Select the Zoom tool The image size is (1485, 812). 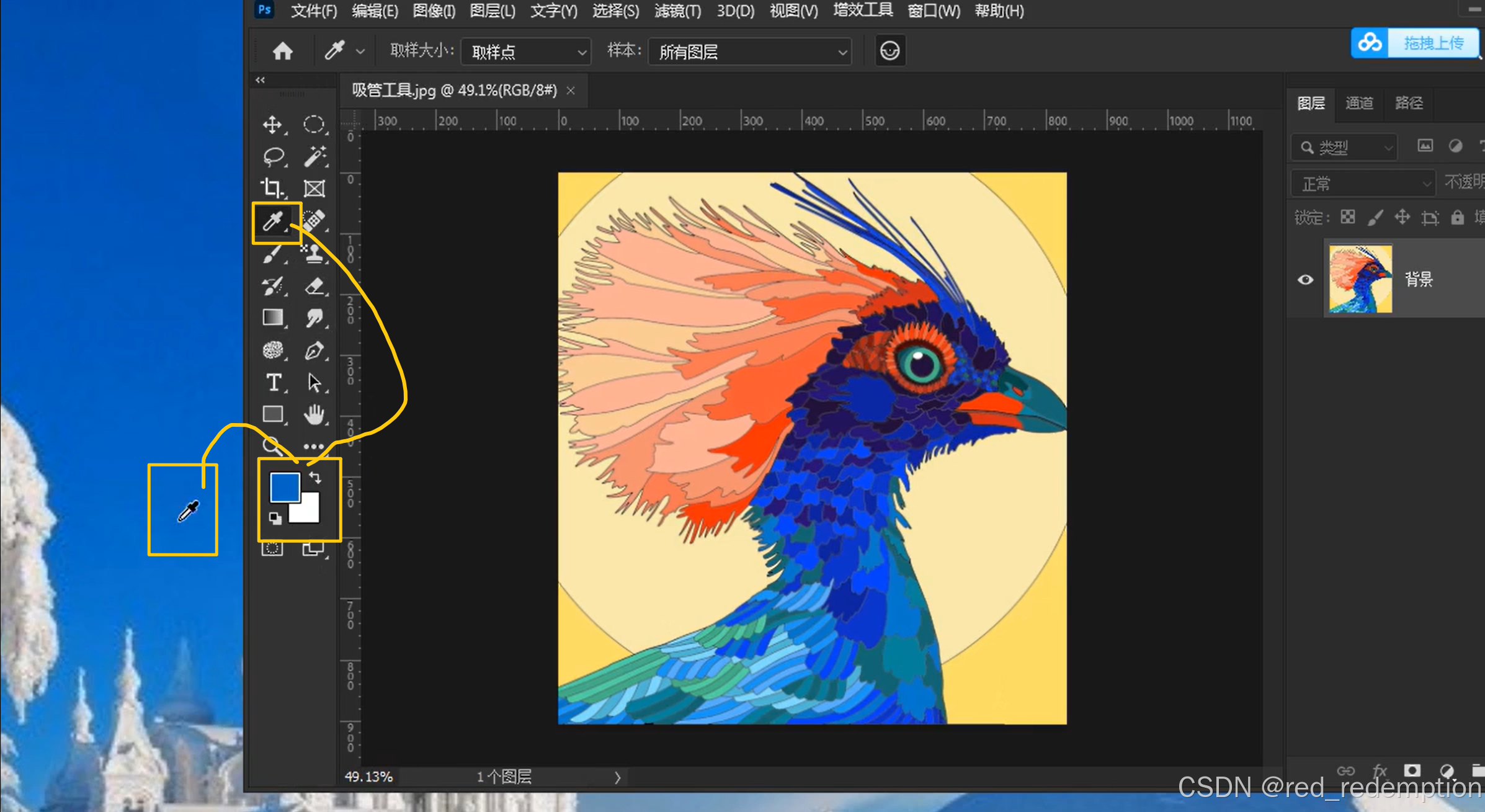point(272,445)
